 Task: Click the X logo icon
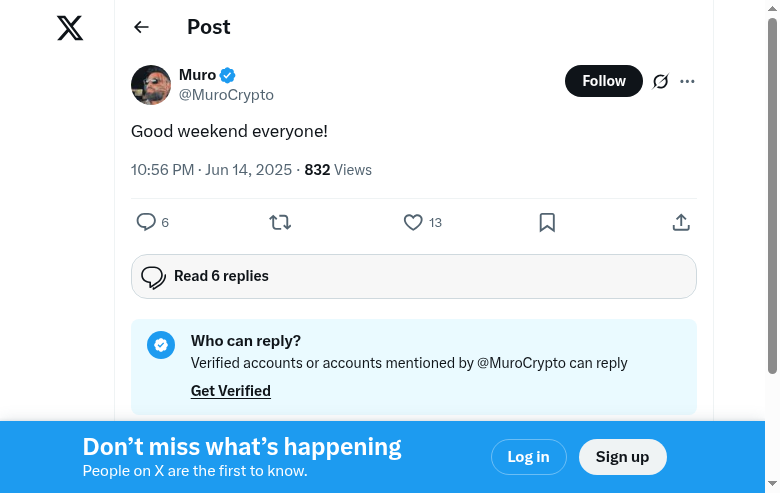(70, 28)
